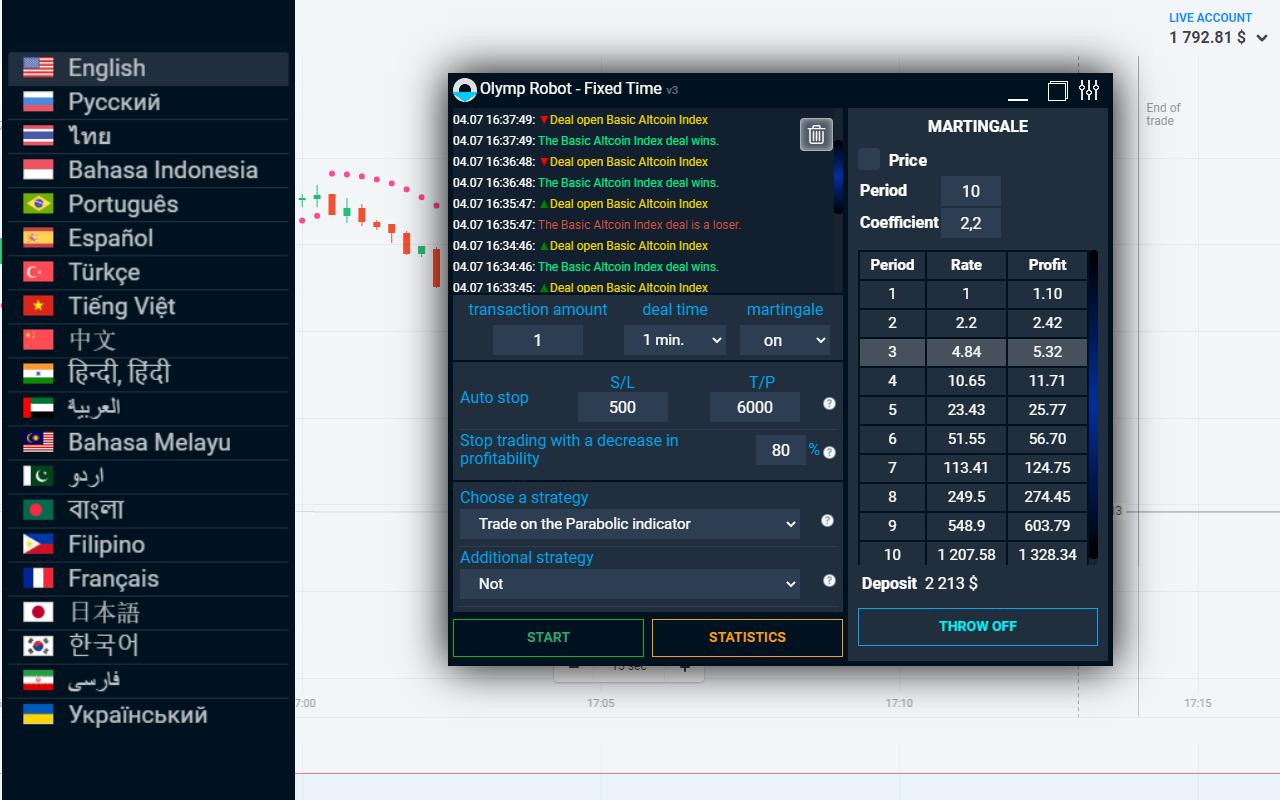Click the 16:35:47 deal is a loser entry
1280x800 pixels.
pos(597,225)
